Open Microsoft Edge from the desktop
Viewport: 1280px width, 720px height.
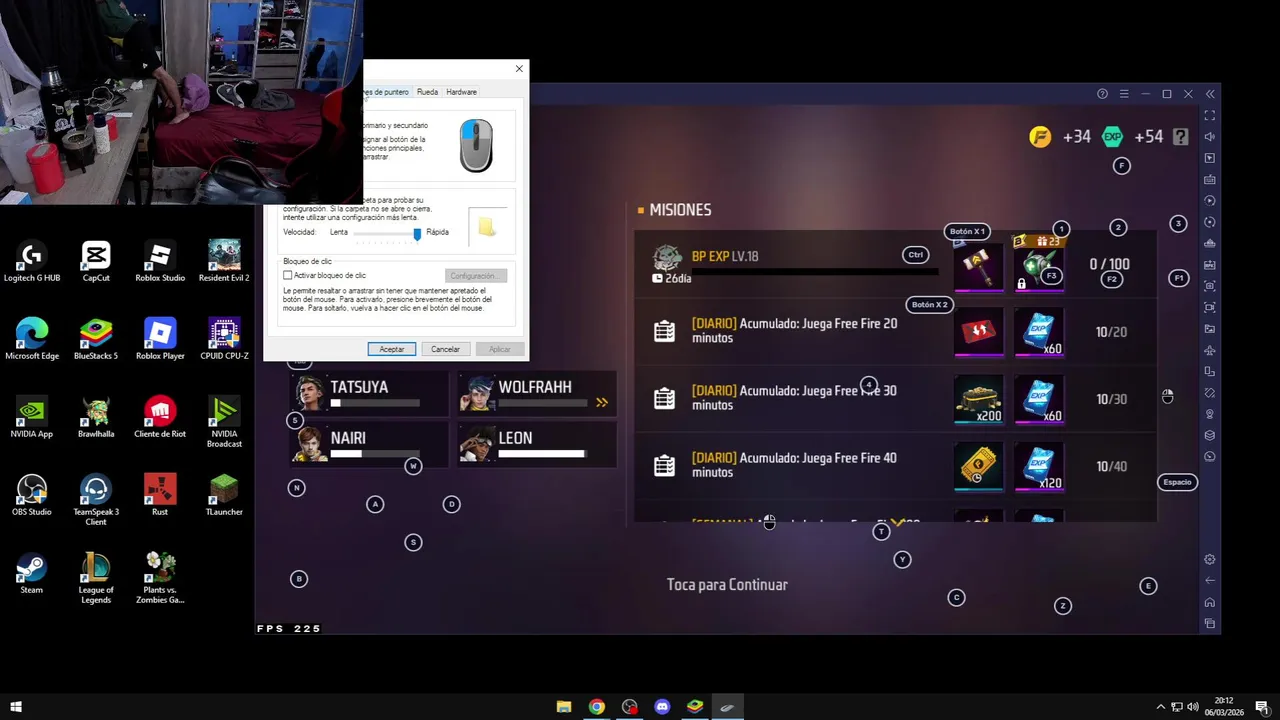tap(32, 340)
